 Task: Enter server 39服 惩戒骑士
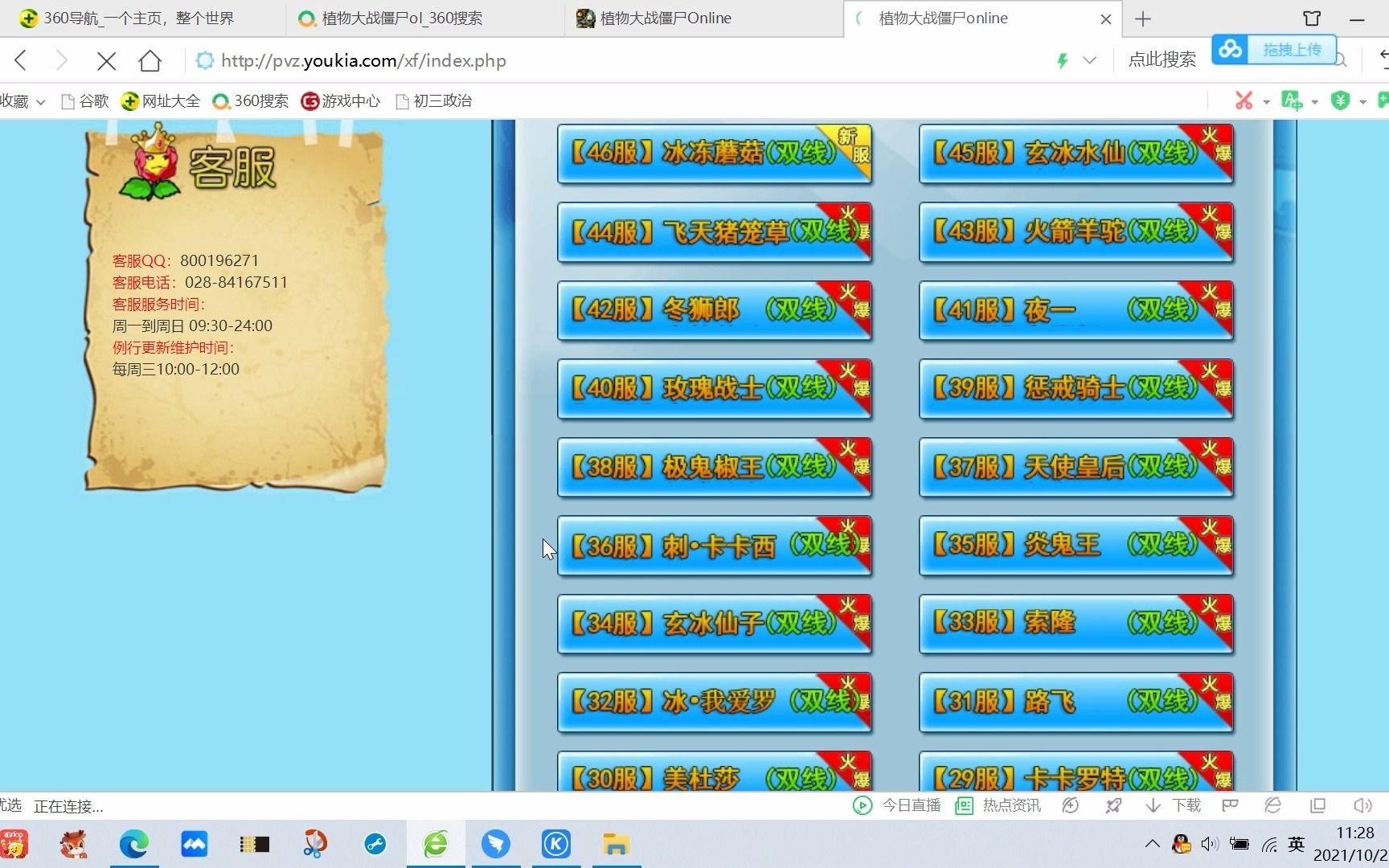[x=1076, y=389]
